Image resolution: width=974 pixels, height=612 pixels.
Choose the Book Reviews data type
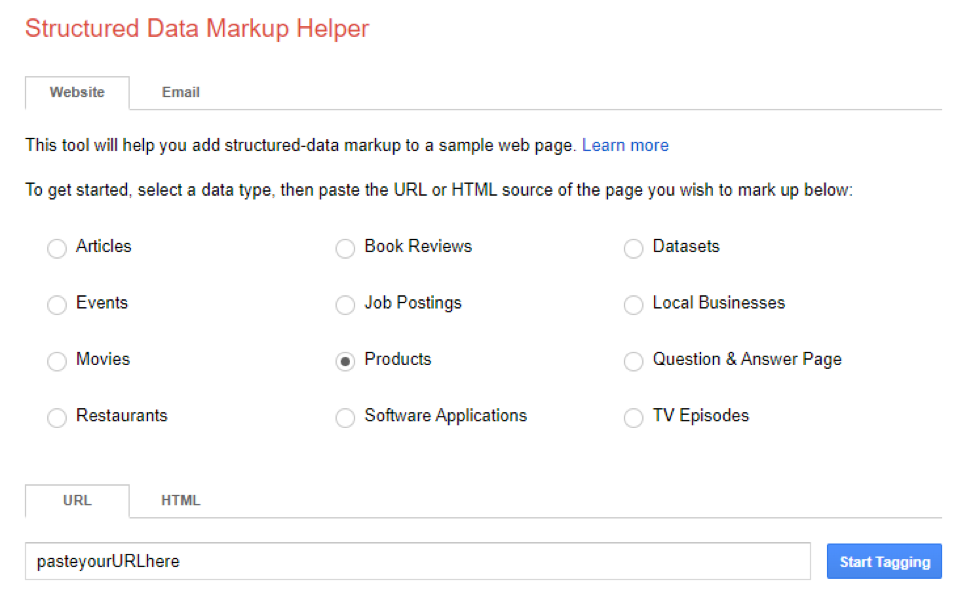(345, 248)
